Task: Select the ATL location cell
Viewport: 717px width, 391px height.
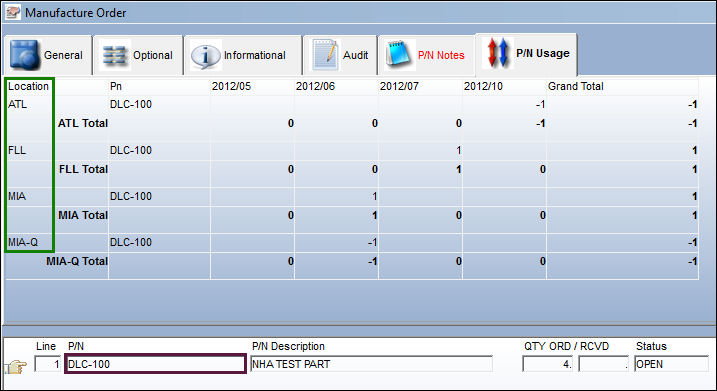Action: [x=18, y=104]
